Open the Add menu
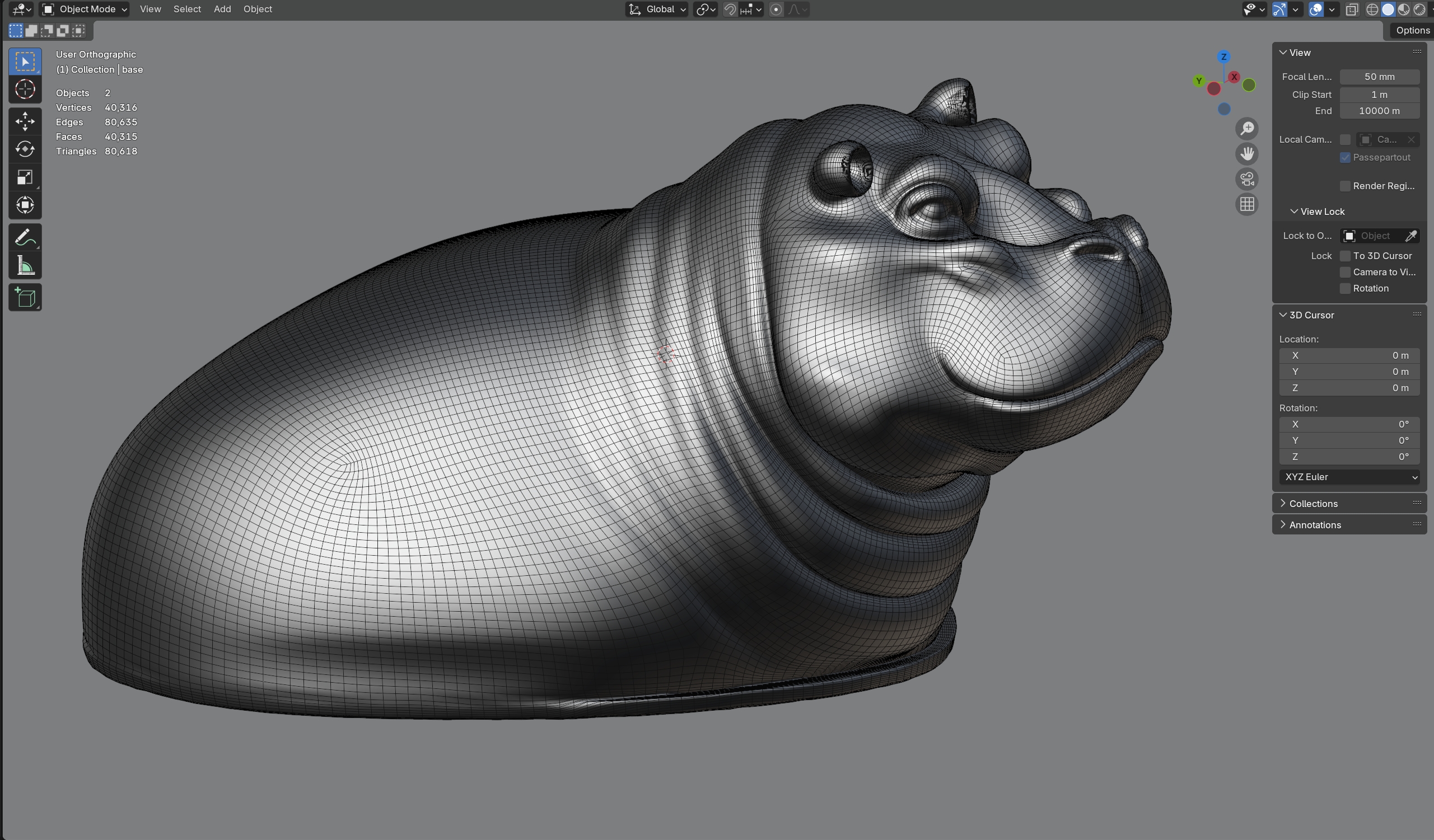 point(222,9)
